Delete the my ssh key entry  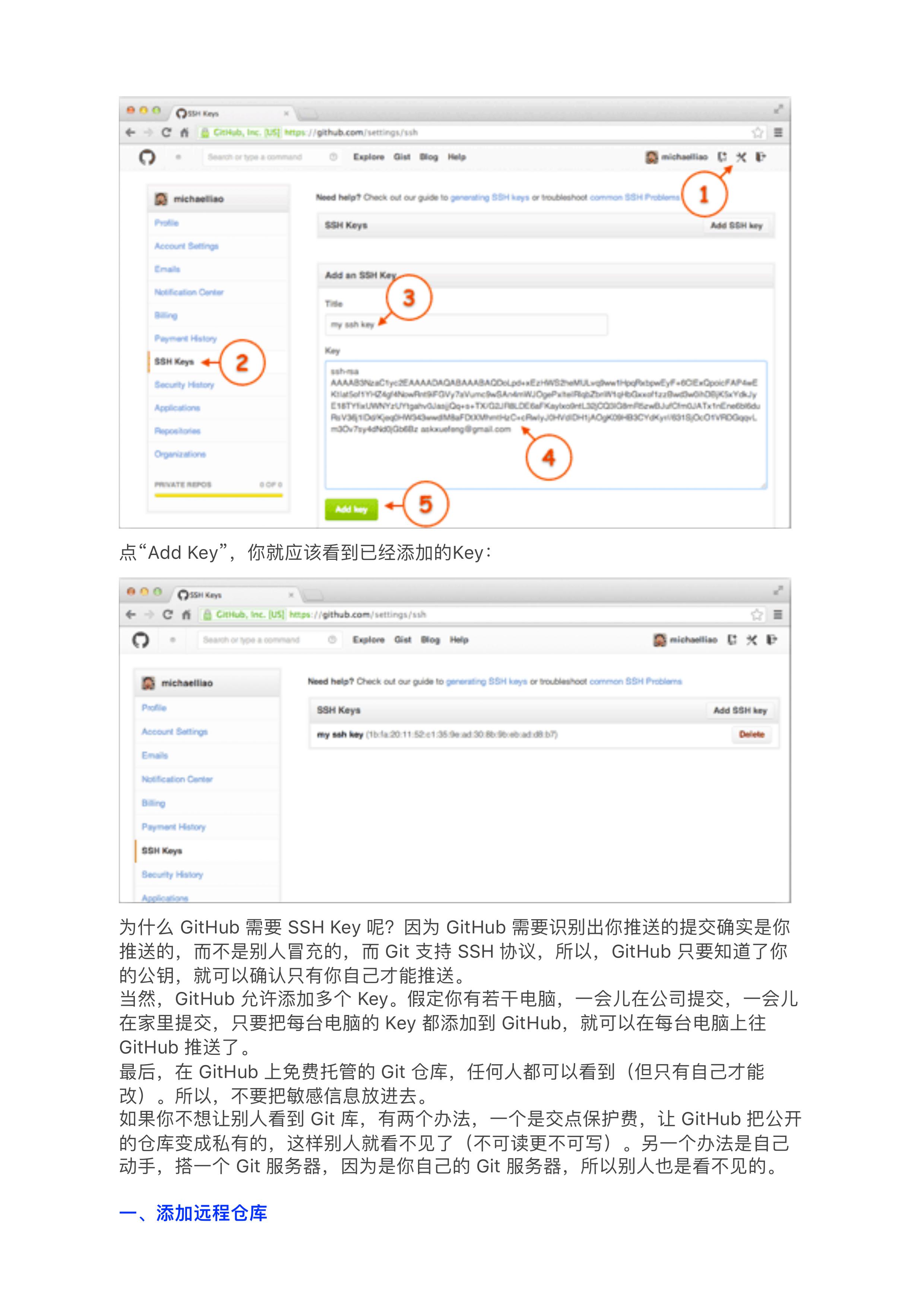pos(751,734)
